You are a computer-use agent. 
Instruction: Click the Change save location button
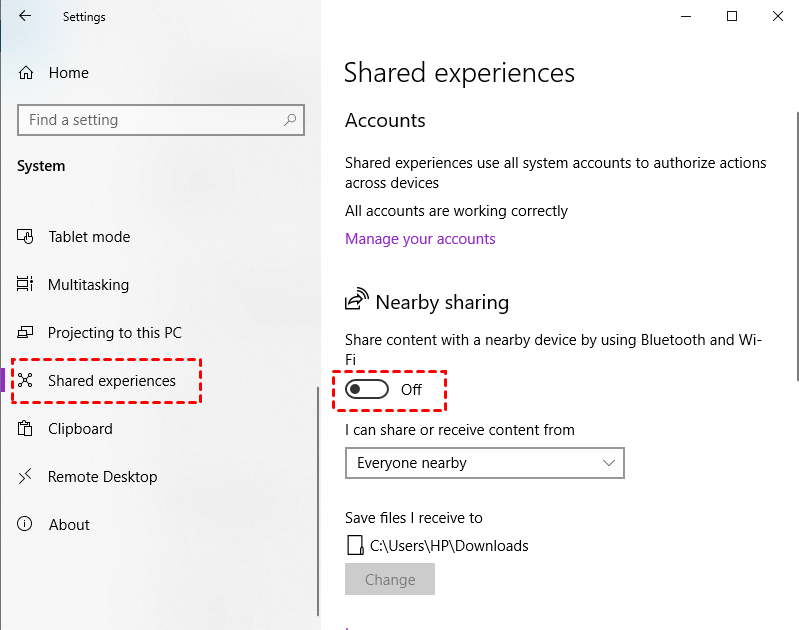tap(390, 579)
